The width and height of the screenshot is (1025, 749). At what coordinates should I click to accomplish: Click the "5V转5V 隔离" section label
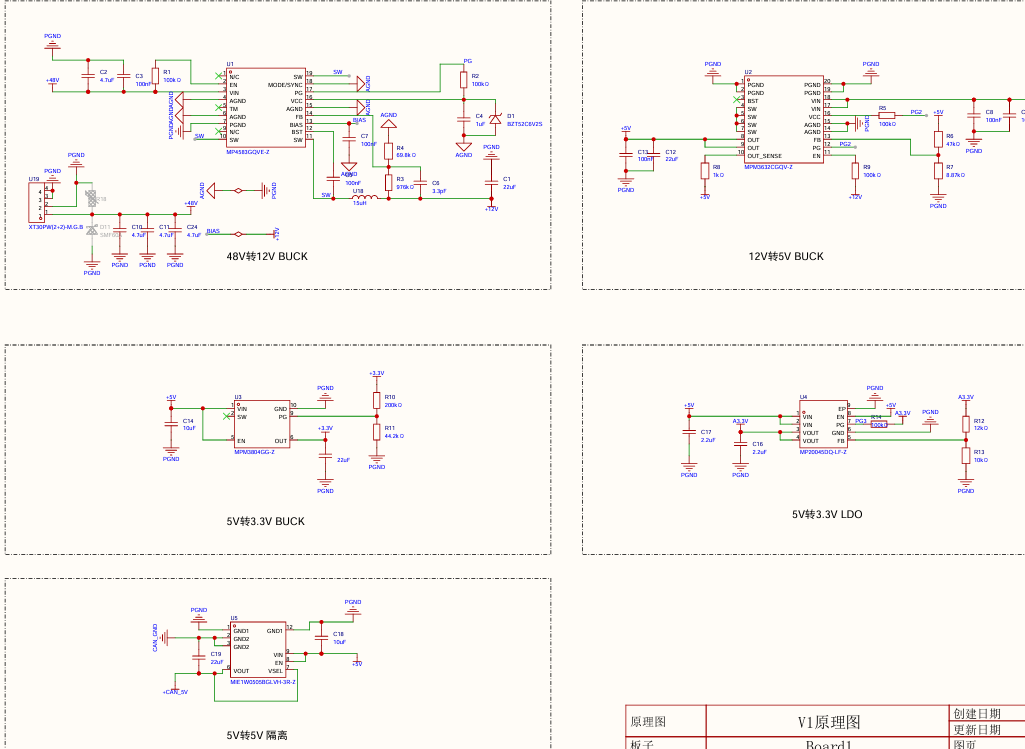pyautogui.click(x=257, y=735)
